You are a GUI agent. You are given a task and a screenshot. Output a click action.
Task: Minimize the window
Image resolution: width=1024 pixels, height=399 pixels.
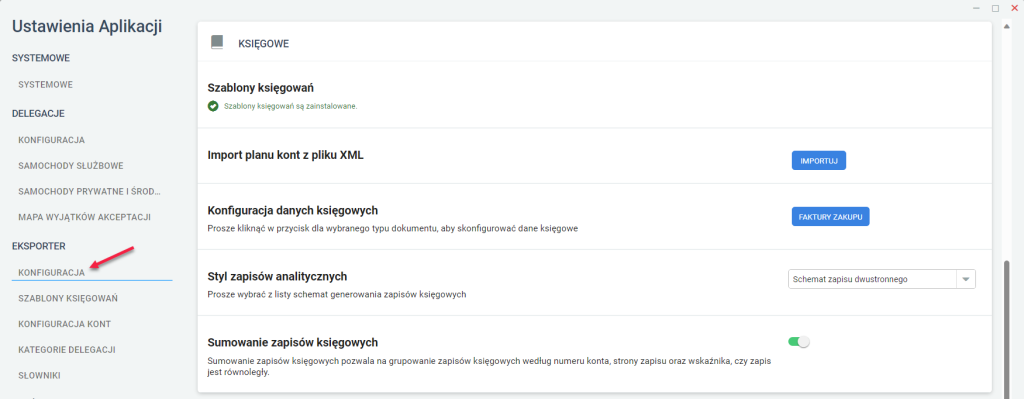pyautogui.click(x=976, y=8)
